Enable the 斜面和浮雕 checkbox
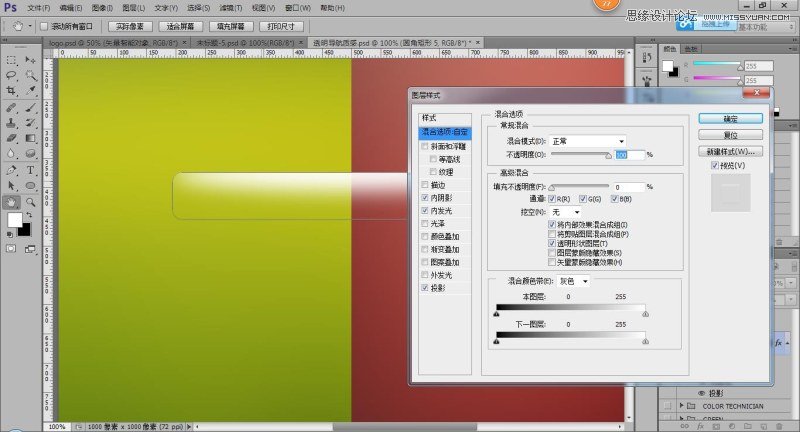 coord(425,146)
